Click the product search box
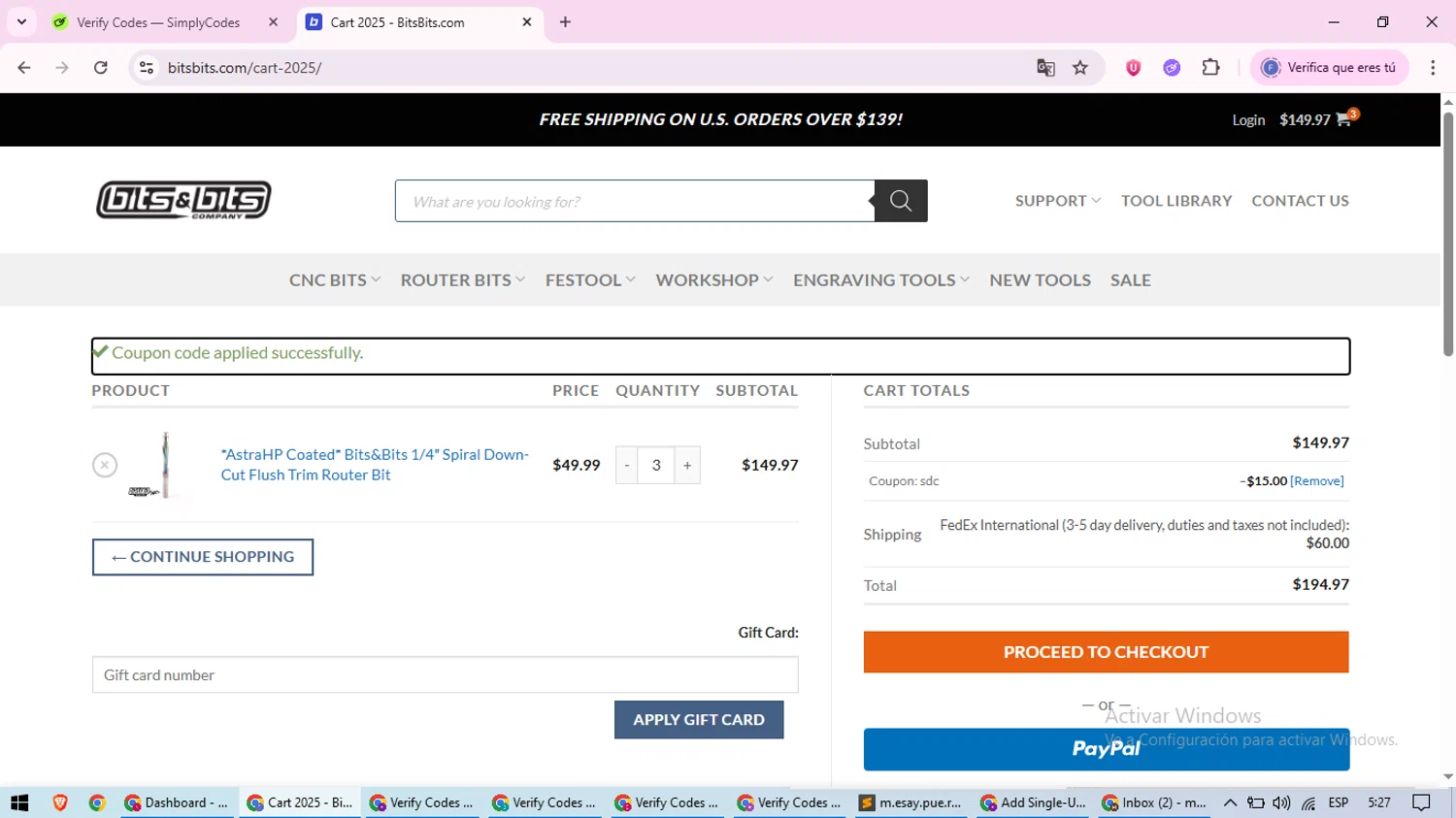The height and width of the screenshot is (818, 1456). (635, 201)
